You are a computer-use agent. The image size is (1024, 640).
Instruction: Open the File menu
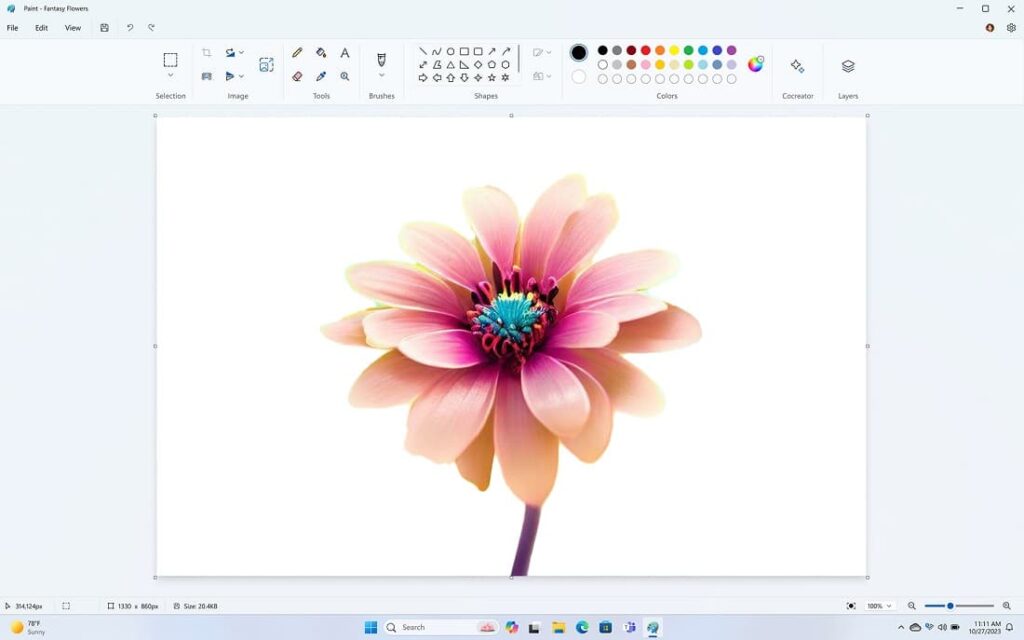[11, 27]
